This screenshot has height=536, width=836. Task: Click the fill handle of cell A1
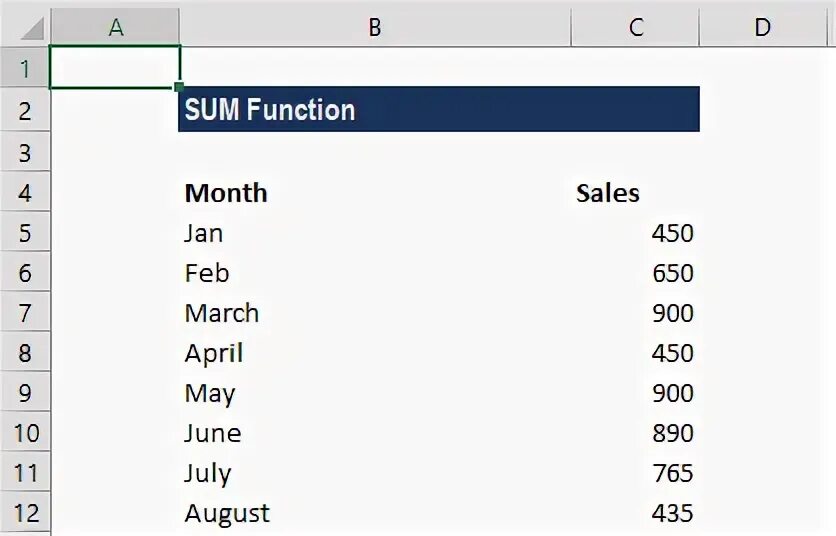179,88
